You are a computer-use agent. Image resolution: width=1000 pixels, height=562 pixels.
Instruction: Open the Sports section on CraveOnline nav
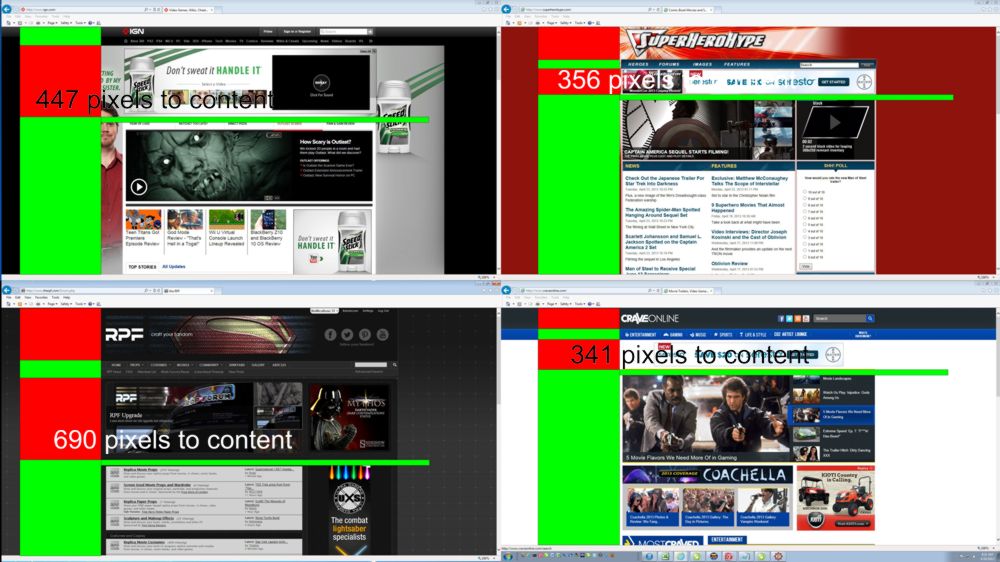[x=723, y=335]
